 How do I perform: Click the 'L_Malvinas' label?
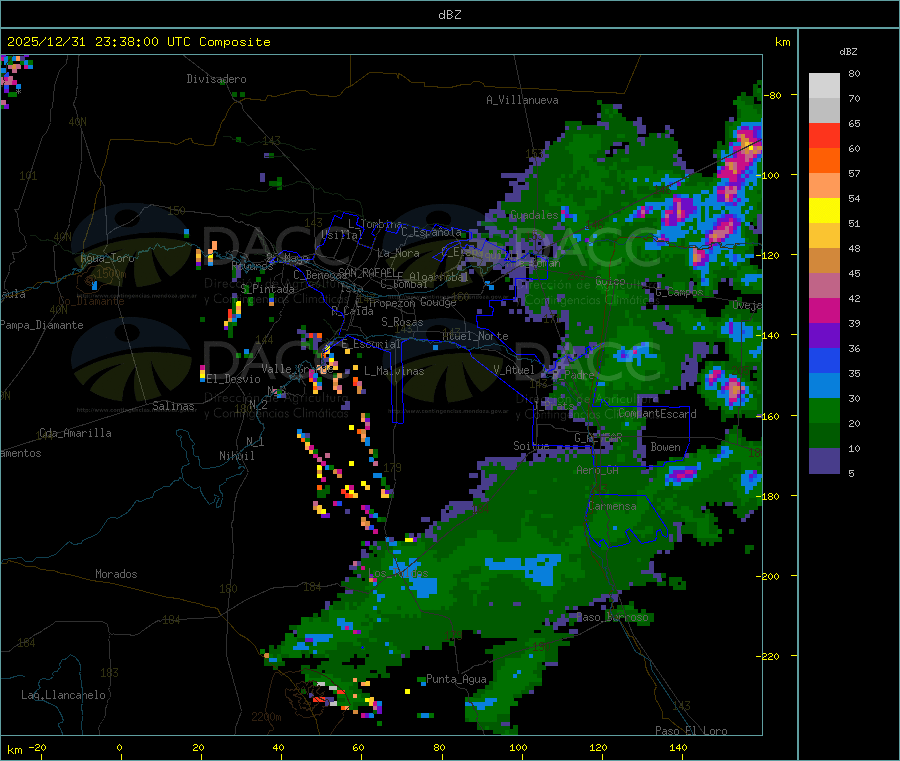click(x=394, y=371)
